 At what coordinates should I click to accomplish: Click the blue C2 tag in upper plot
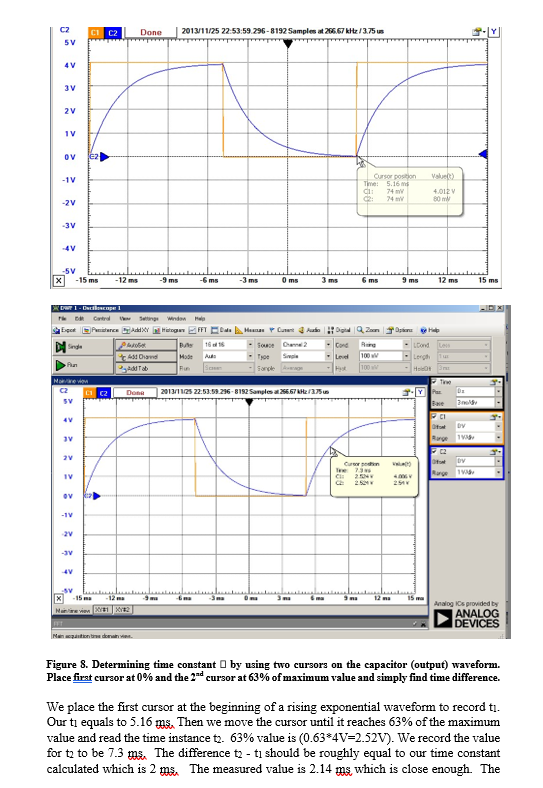pos(113,33)
